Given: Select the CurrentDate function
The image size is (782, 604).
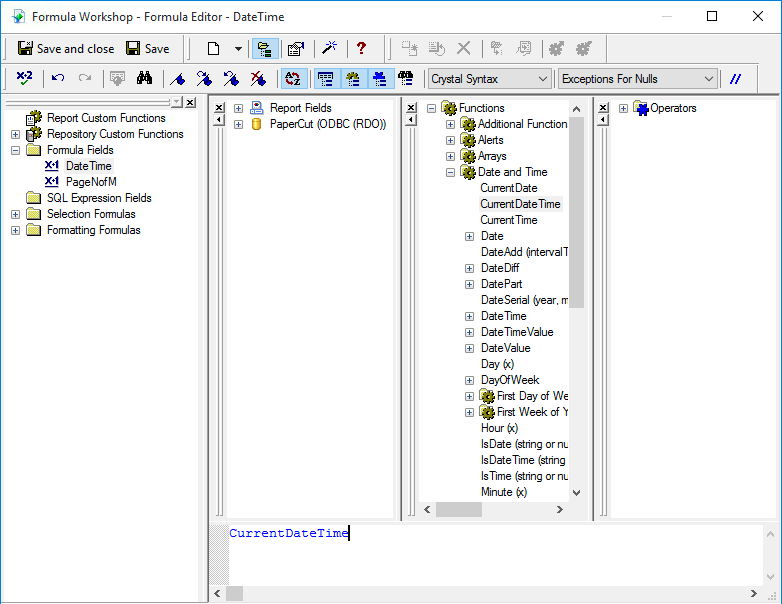Looking at the screenshot, I should point(509,188).
